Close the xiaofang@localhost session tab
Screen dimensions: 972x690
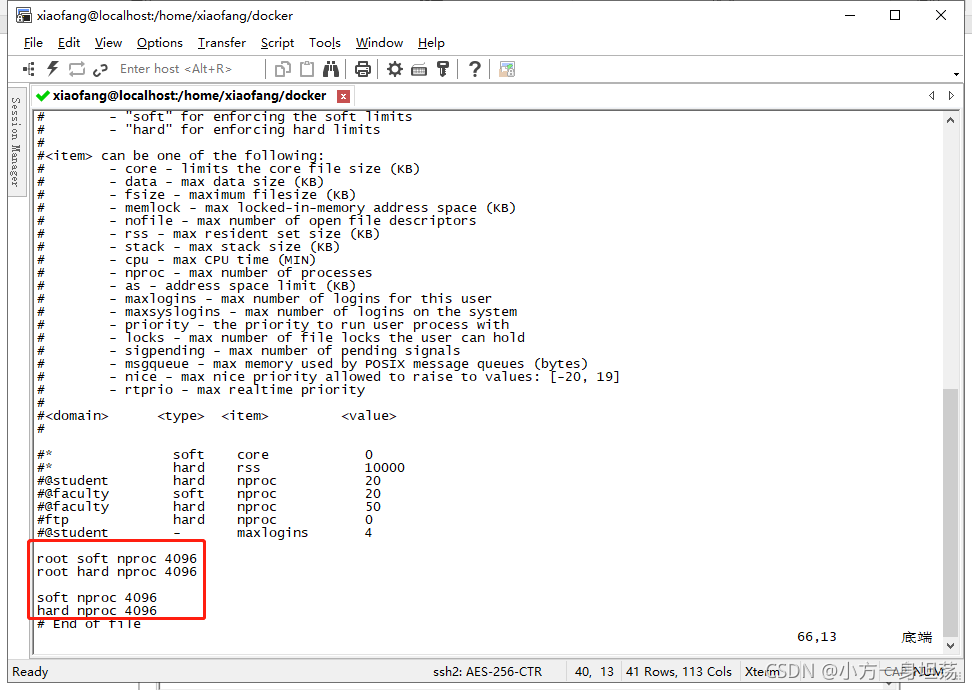click(343, 96)
